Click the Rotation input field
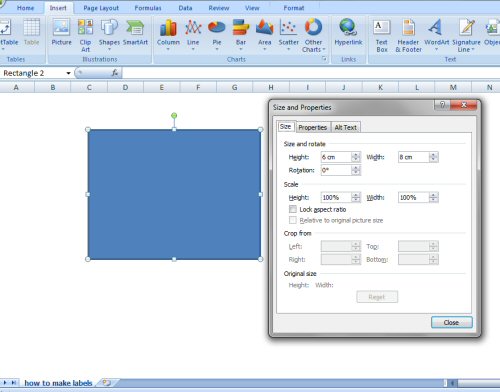 click(336, 170)
